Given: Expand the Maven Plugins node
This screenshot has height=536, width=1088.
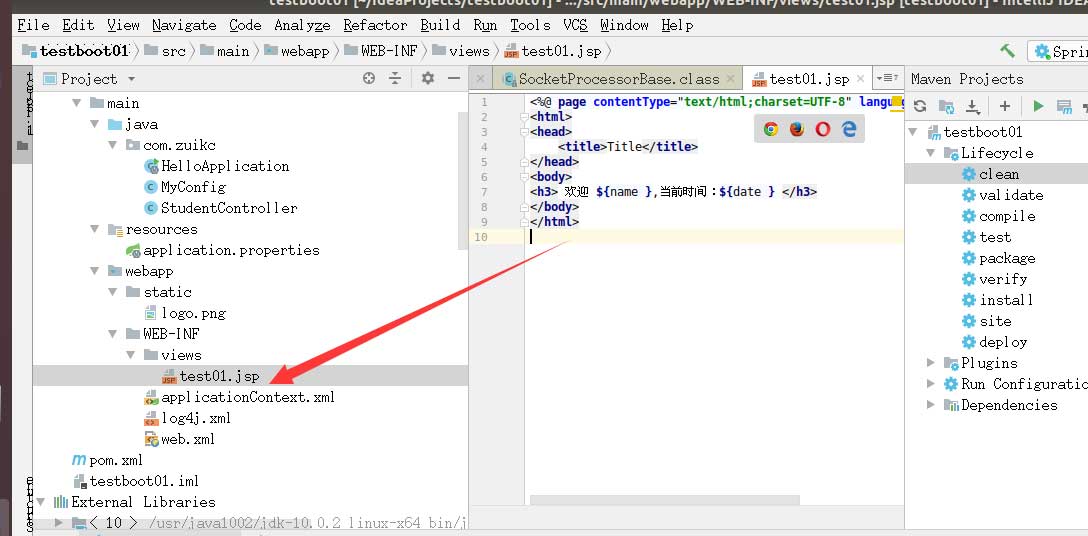Looking at the screenshot, I should point(931,362).
